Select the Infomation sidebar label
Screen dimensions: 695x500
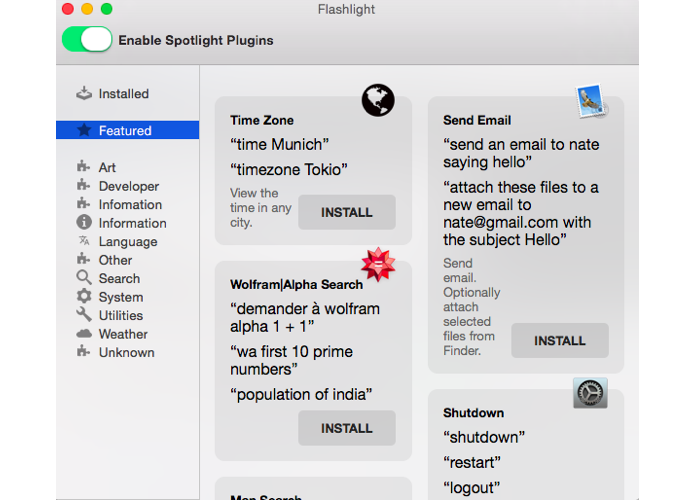tap(130, 204)
